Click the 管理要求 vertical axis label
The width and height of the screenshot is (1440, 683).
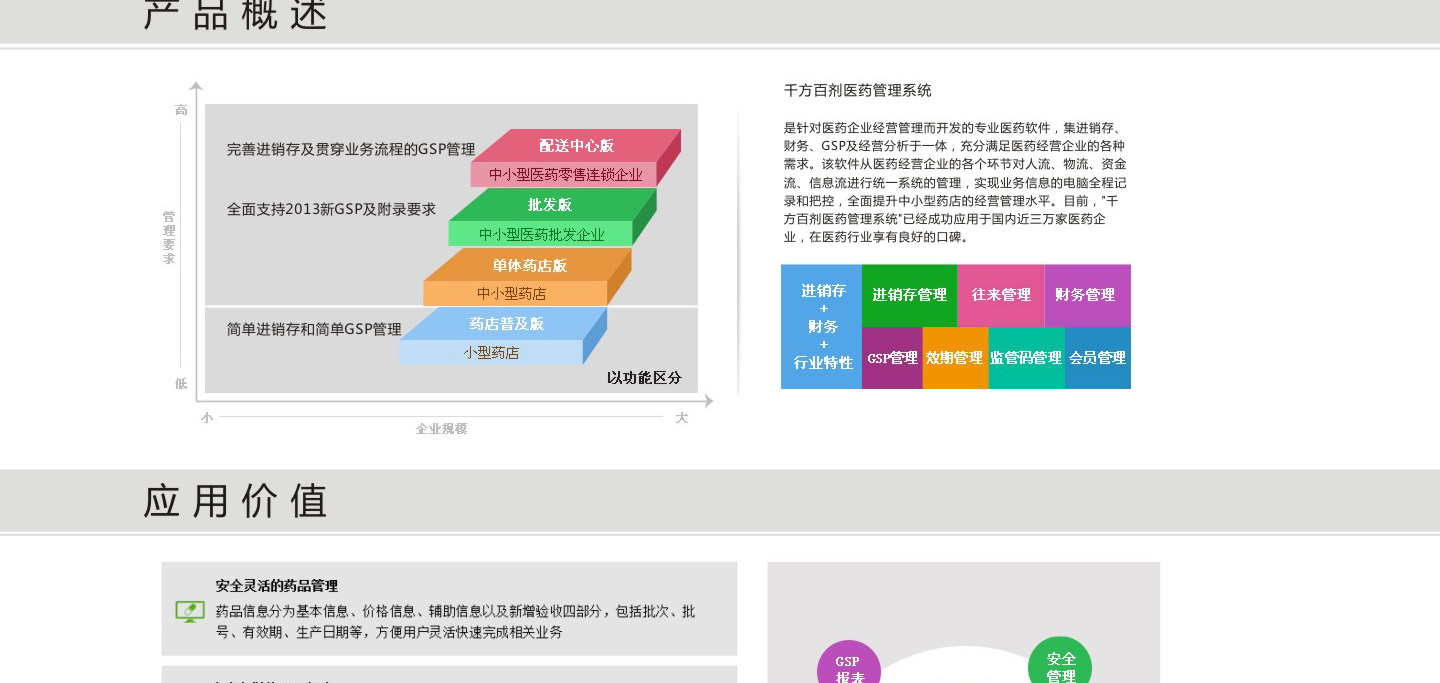coord(169,237)
